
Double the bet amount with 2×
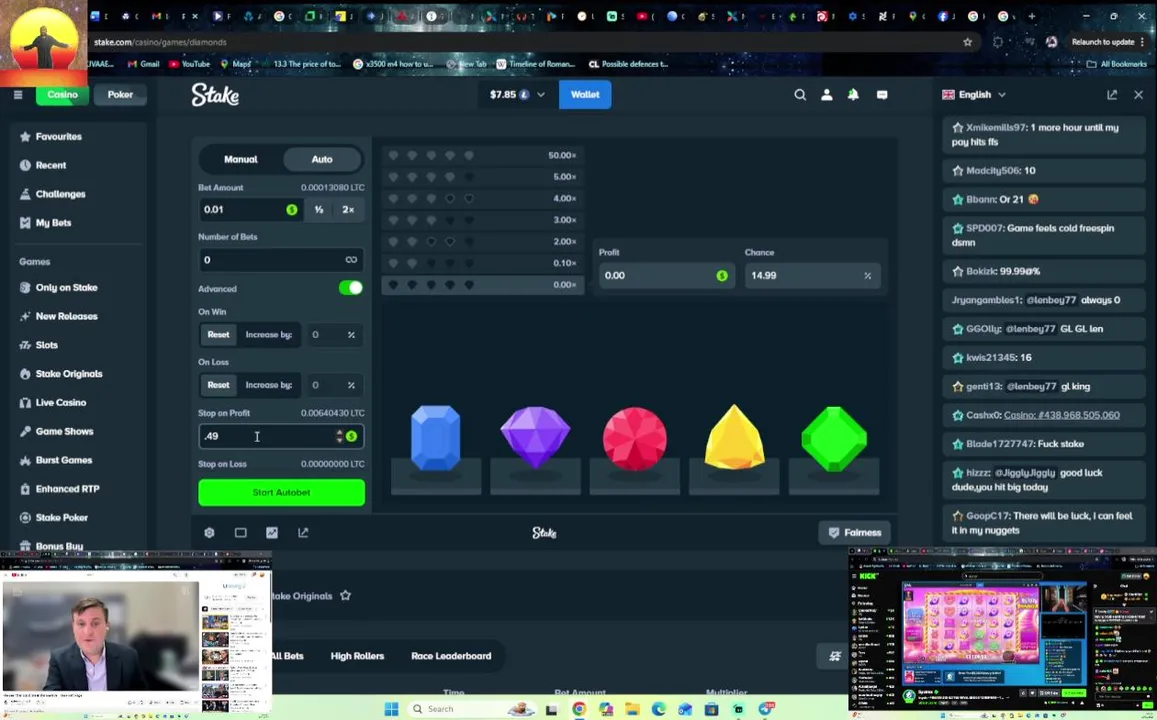point(348,210)
